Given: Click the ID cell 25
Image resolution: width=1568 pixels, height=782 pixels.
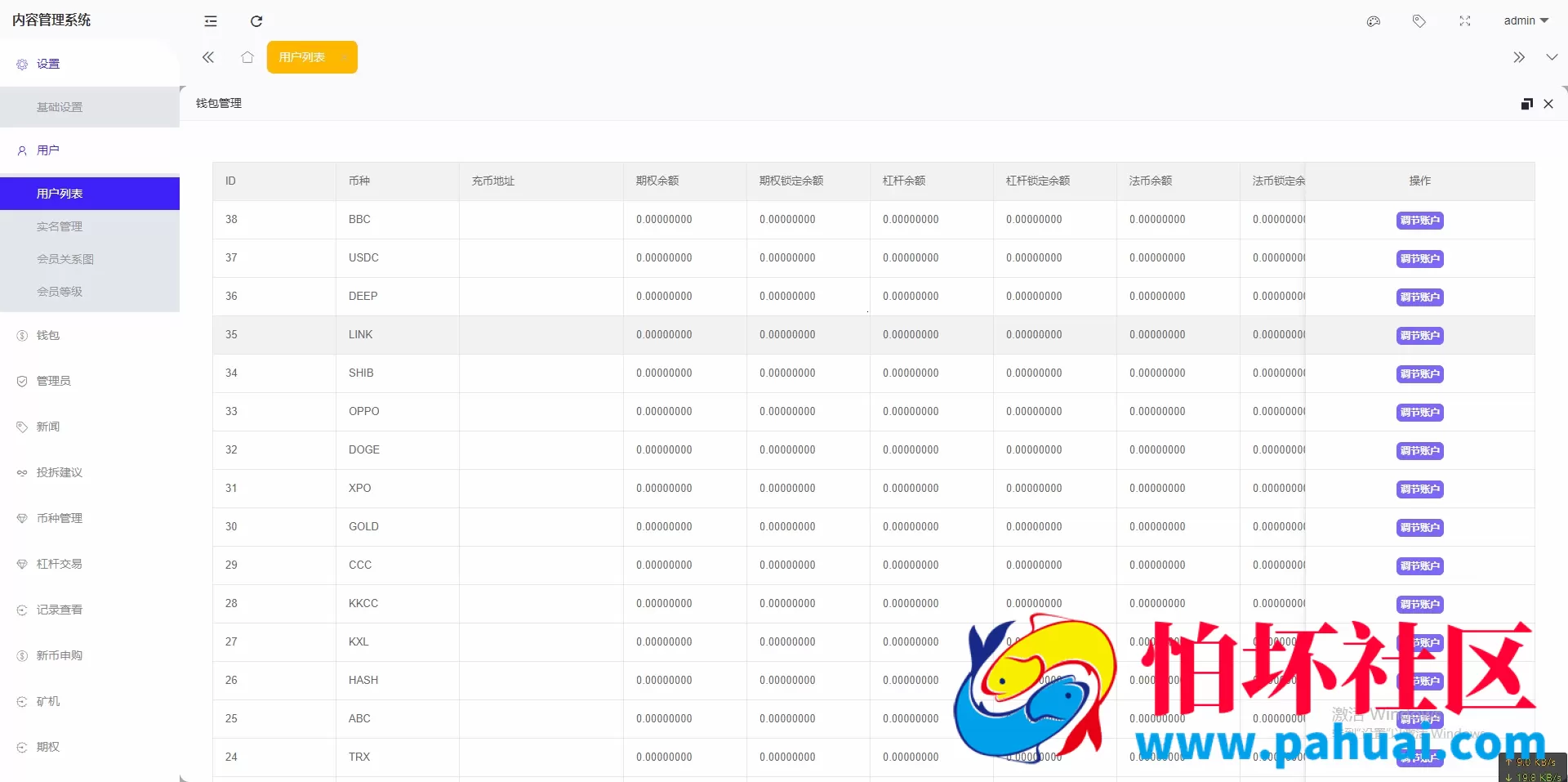Looking at the screenshot, I should click(274, 718).
